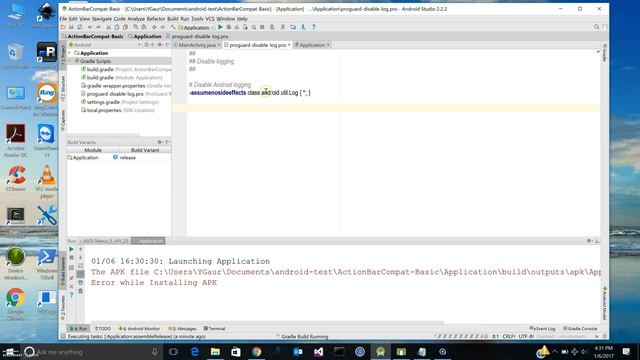
Task: Change the release build variant dropdown
Action: click(141, 158)
